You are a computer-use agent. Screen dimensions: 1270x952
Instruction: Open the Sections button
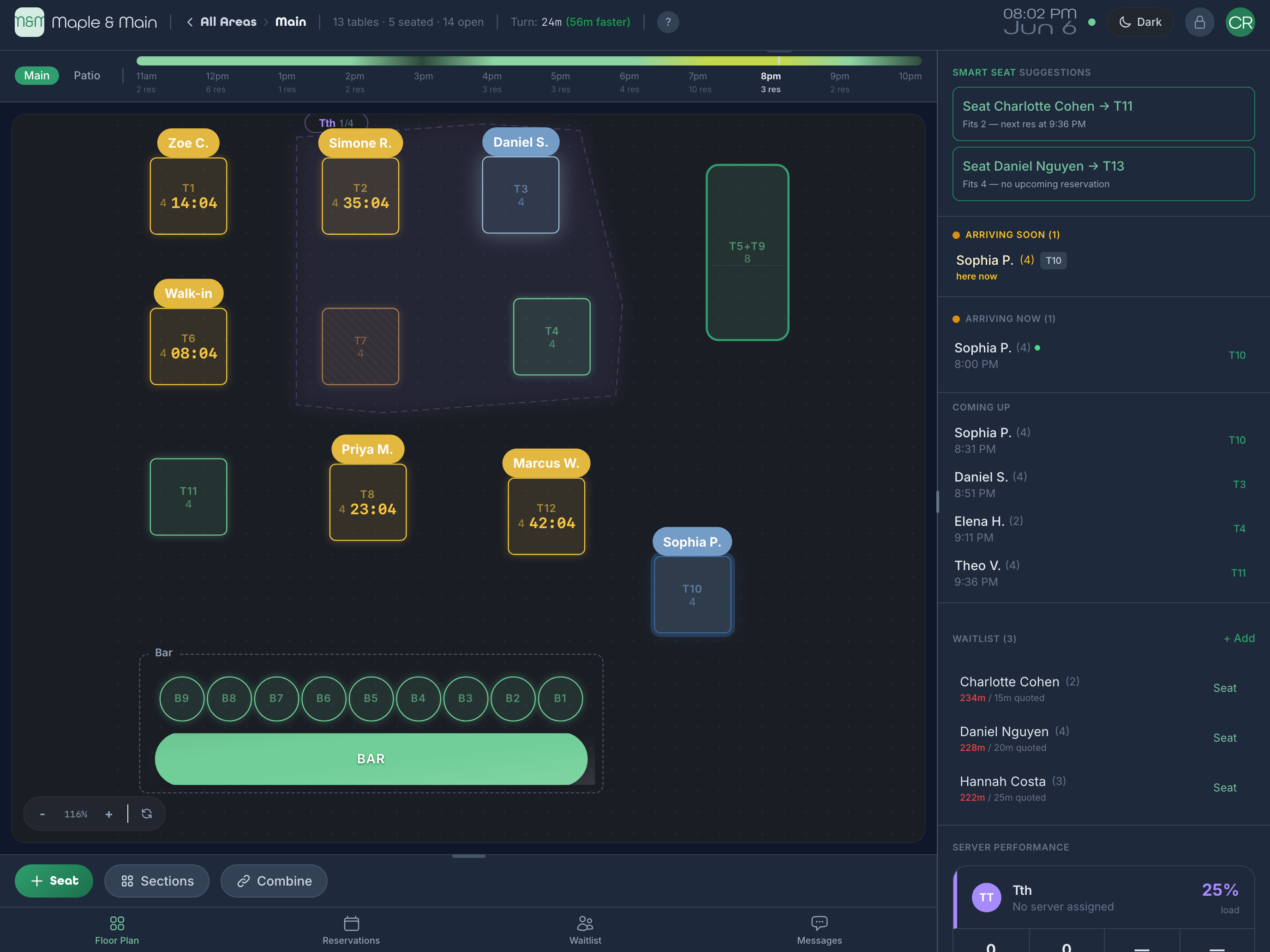click(x=157, y=880)
